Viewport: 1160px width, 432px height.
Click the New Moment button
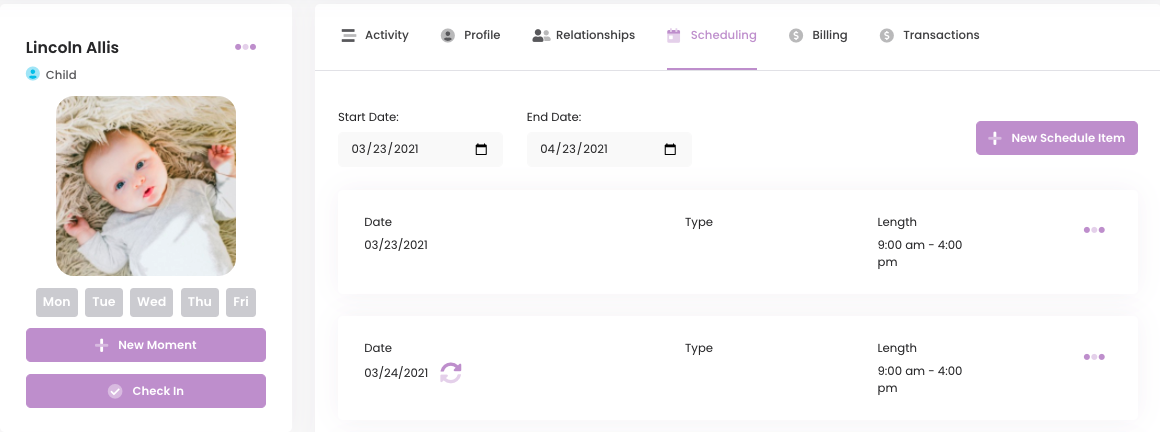146,345
